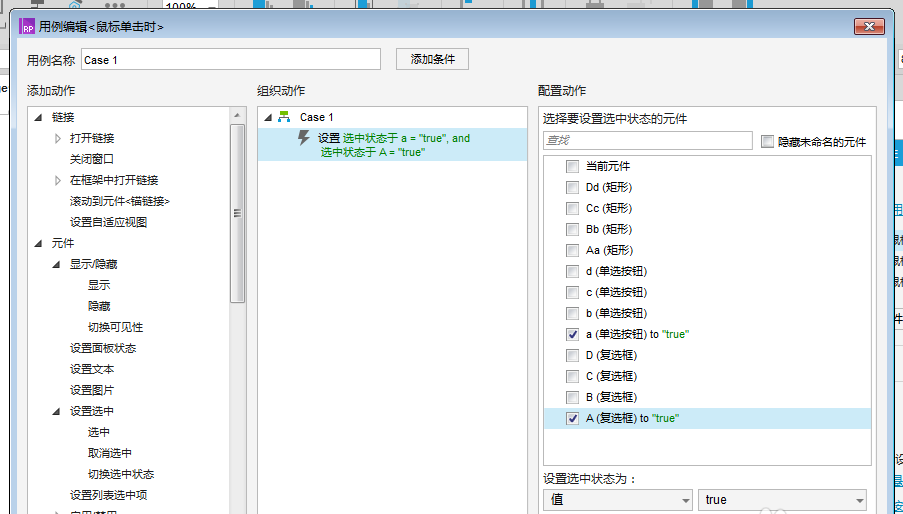The height and width of the screenshot is (514, 903).
Task: Open the true value dropdown
Action: coord(782,499)
